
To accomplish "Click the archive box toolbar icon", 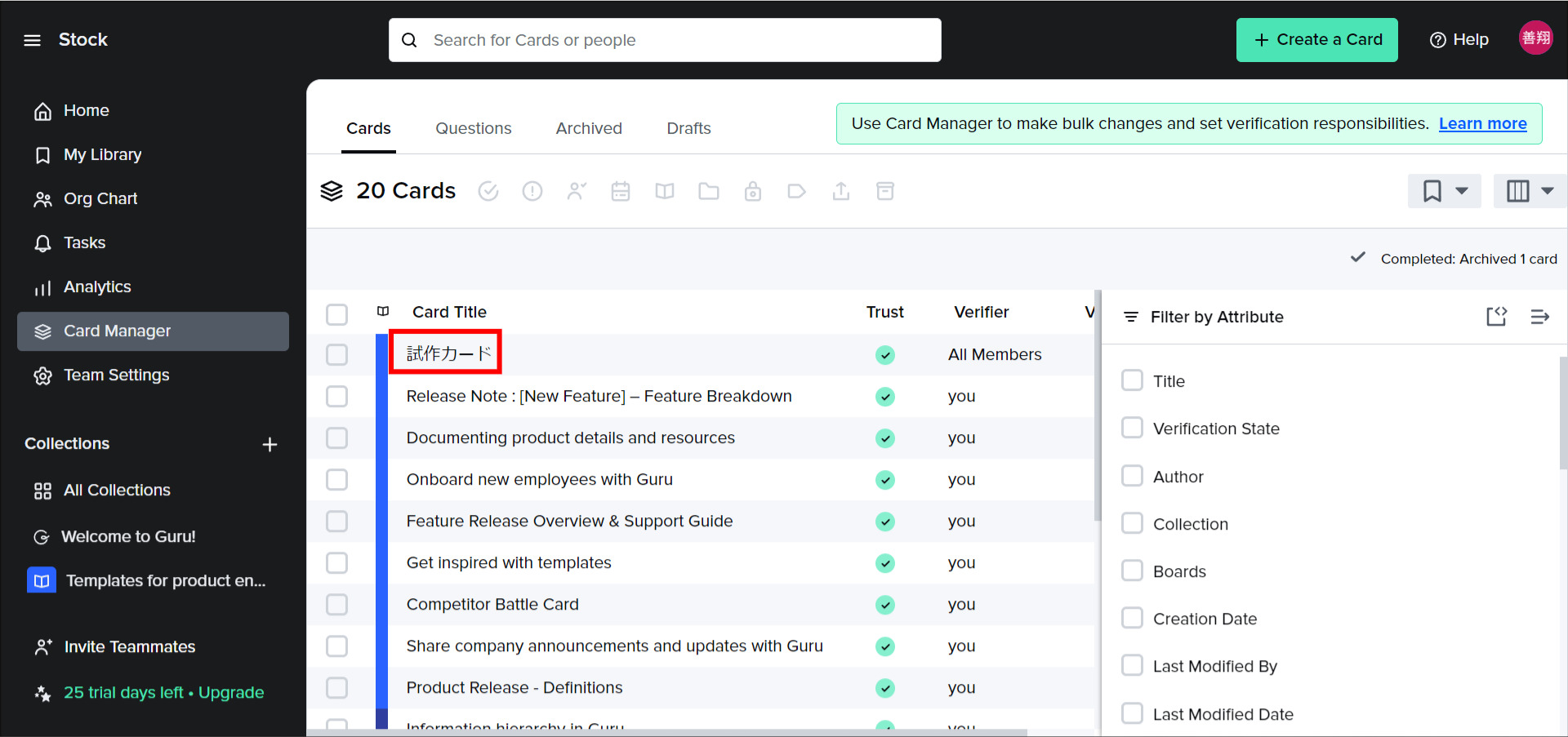I will [885, 191].
